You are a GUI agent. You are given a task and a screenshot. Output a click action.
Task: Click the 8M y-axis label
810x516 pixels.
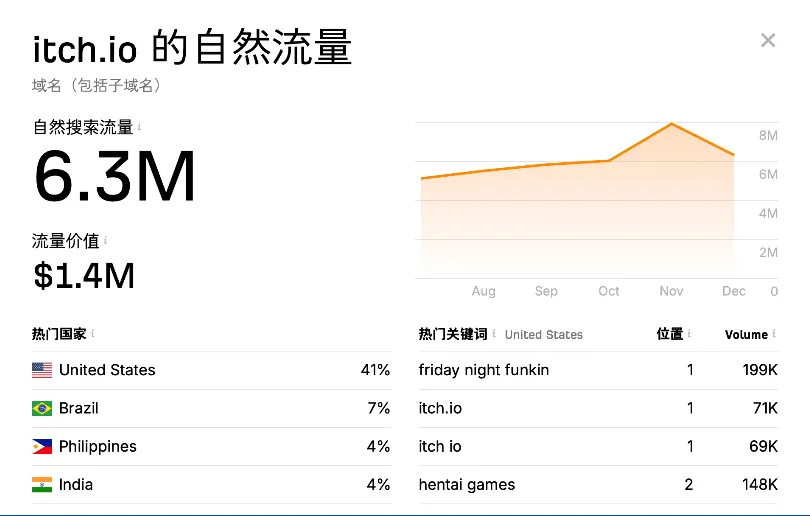768,135
